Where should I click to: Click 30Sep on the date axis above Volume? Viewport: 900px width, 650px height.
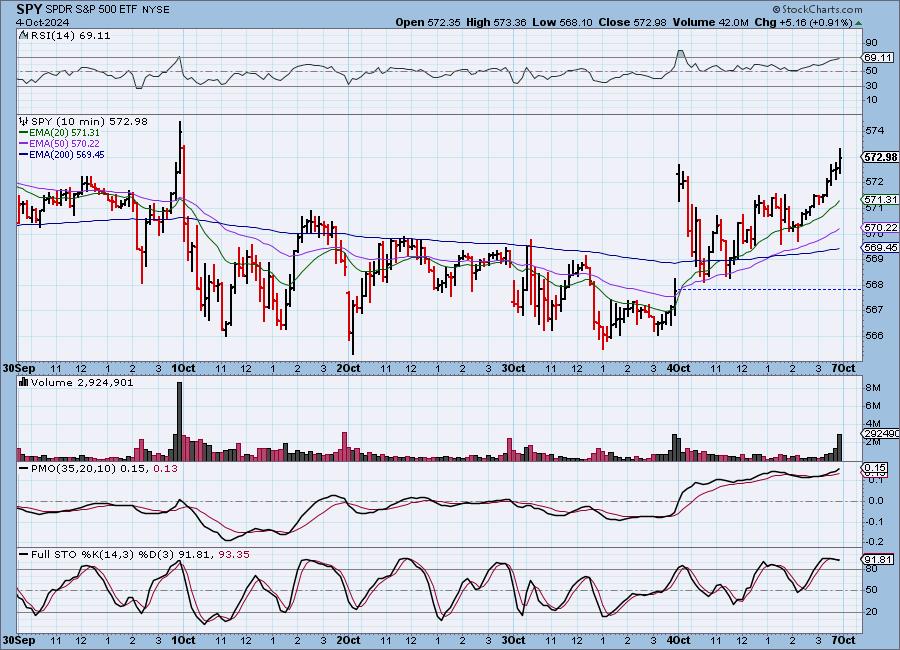tap(20, 368)
